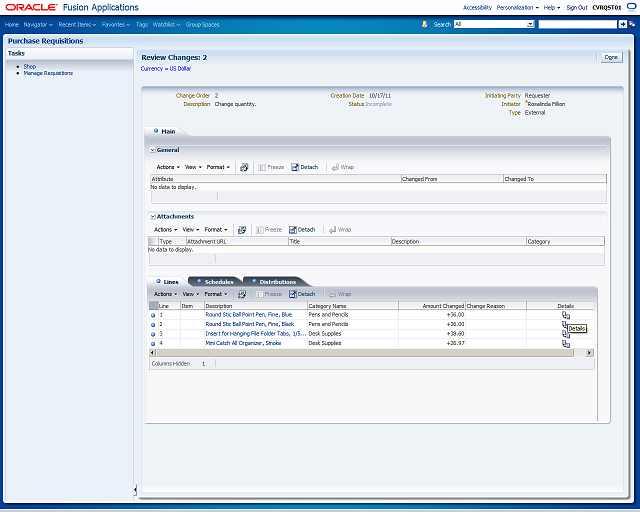640x512 pixels.
Task: Open the View menu in Lines
Action: (x=191, y=294)
